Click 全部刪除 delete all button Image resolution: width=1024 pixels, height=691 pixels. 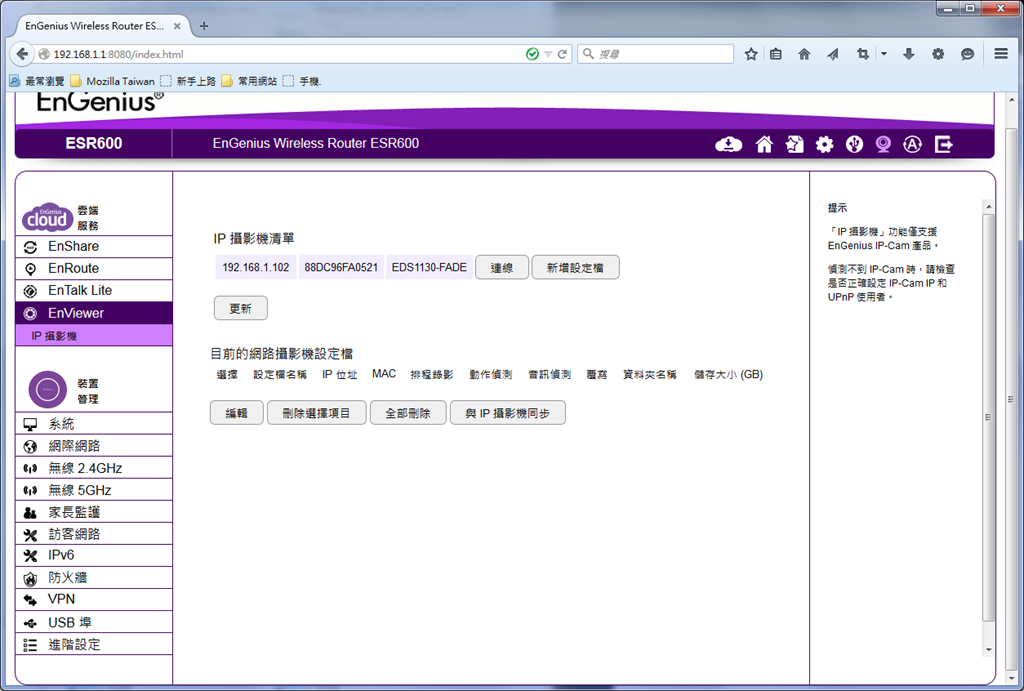[408, 413]
